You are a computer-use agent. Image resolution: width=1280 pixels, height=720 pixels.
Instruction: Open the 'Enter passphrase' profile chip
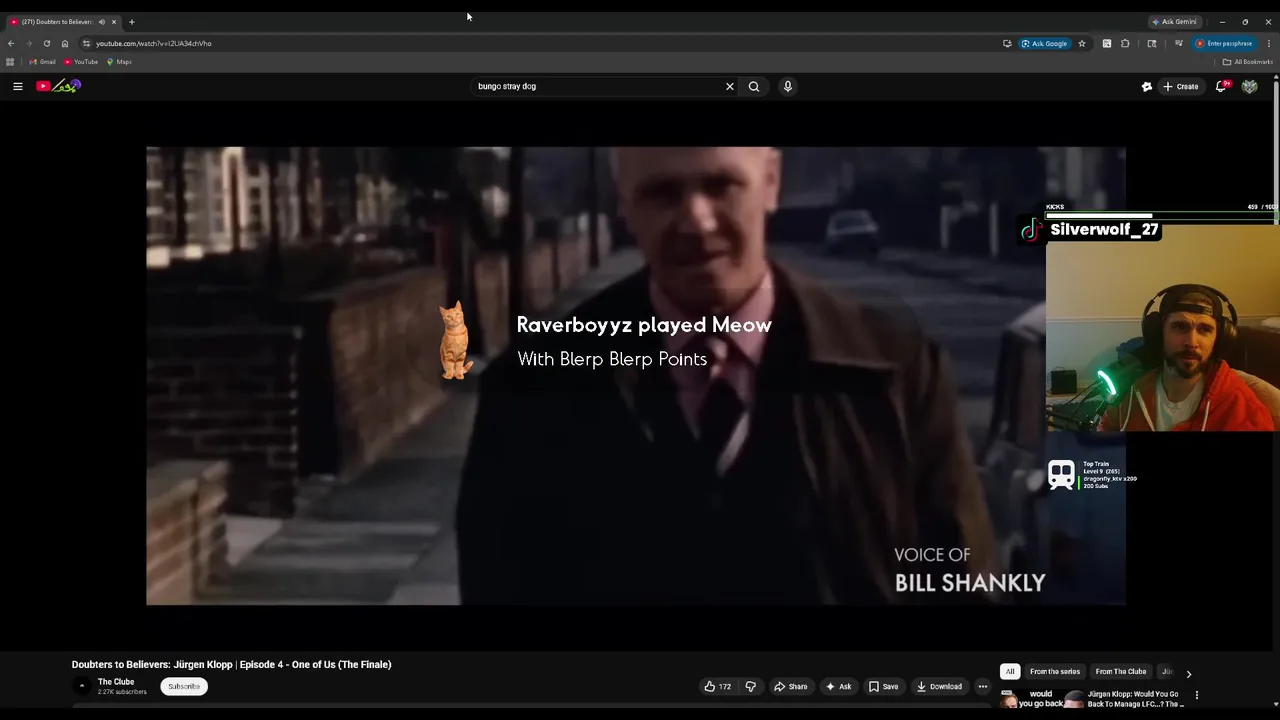point(1224,44)
